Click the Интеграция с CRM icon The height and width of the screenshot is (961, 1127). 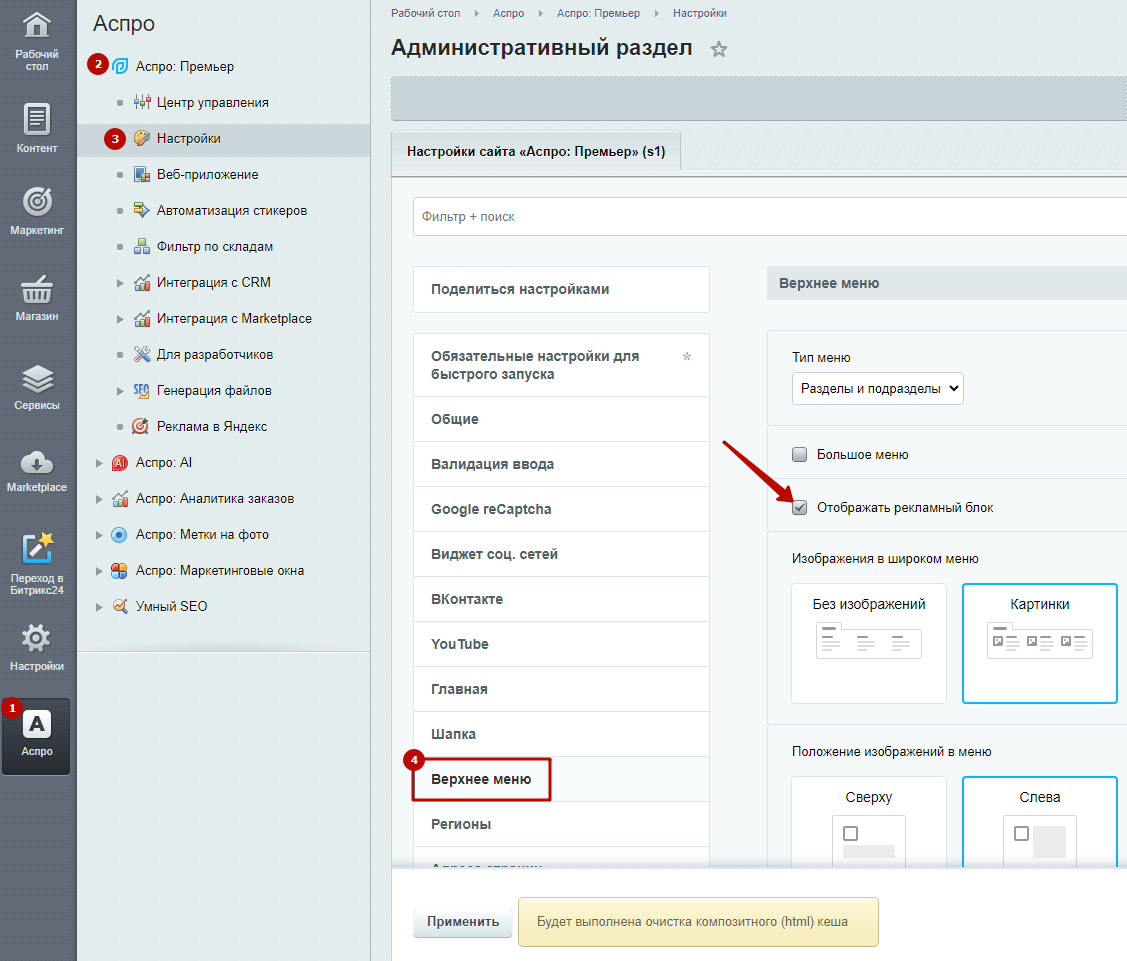click(x=142, y=282)
